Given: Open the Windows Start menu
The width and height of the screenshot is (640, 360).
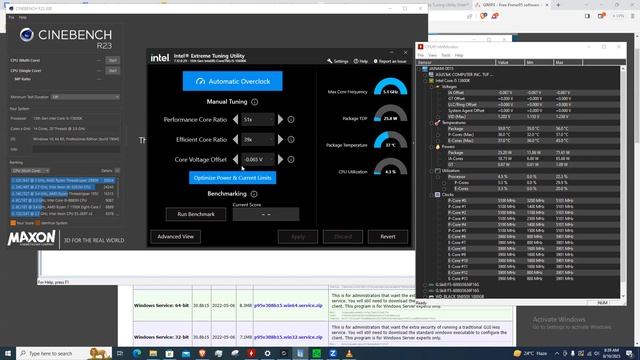Looking at the screenshot, I should pyautogui.click(x=8, y=353).
